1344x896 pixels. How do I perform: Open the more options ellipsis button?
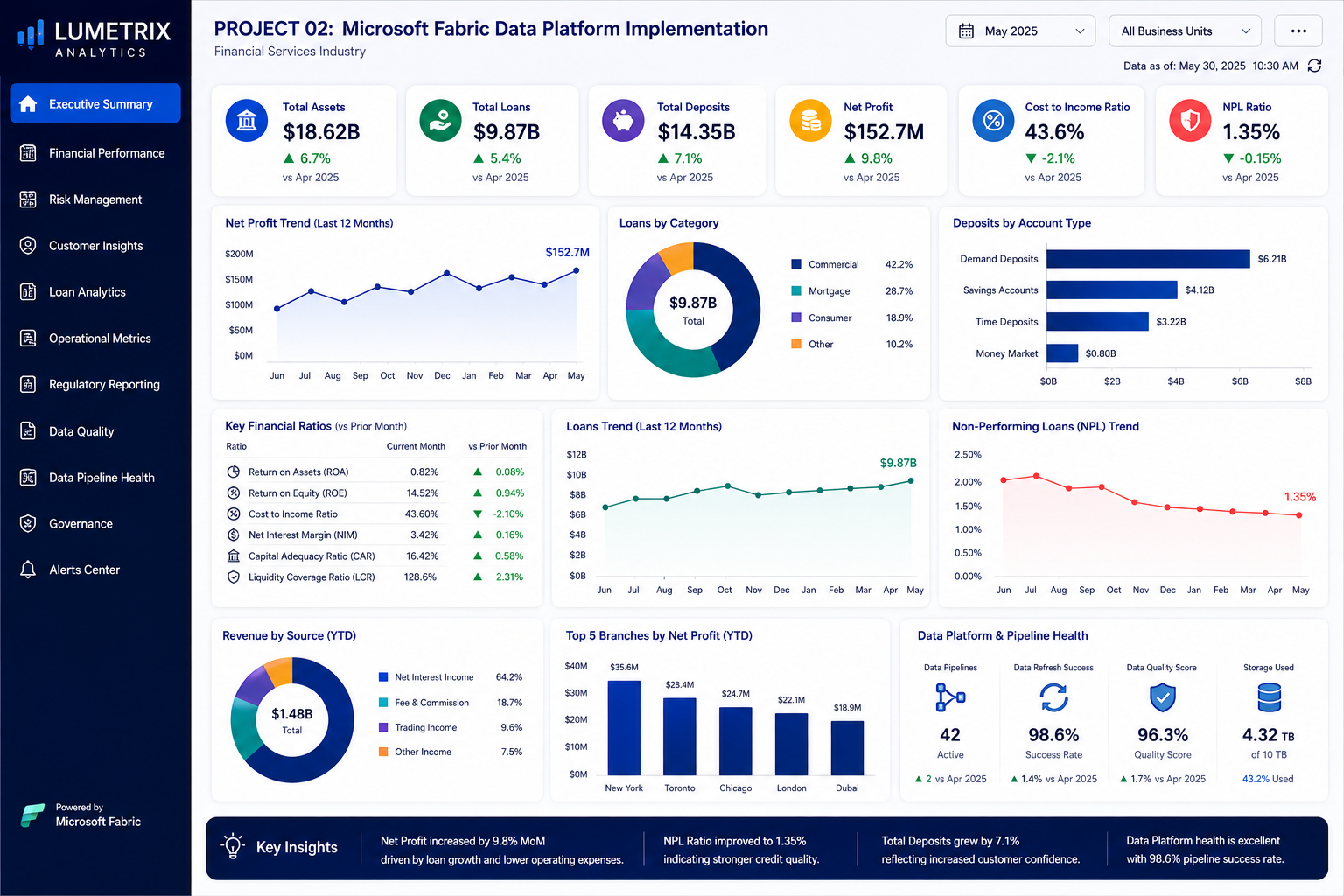1298,31
